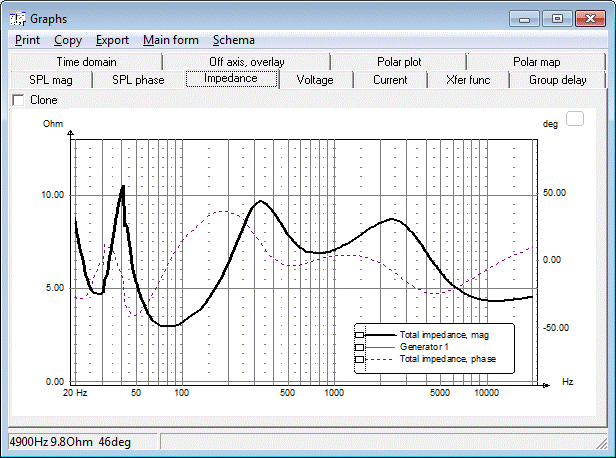Click the 'Generator 1' legend text
Screen dimensions: 616x458
[424, 347]
